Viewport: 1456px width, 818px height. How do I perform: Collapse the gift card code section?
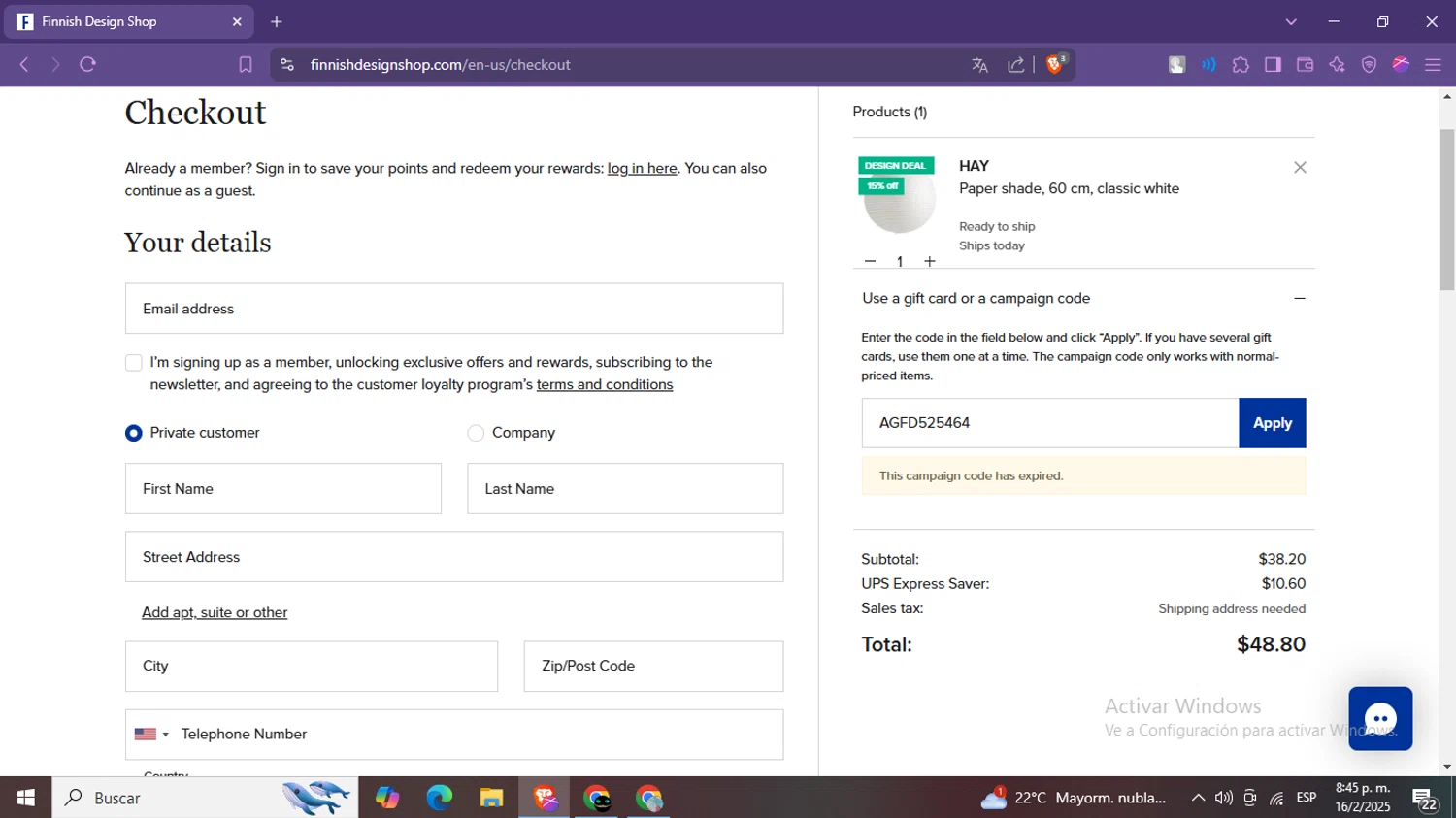pos(1299,299)
